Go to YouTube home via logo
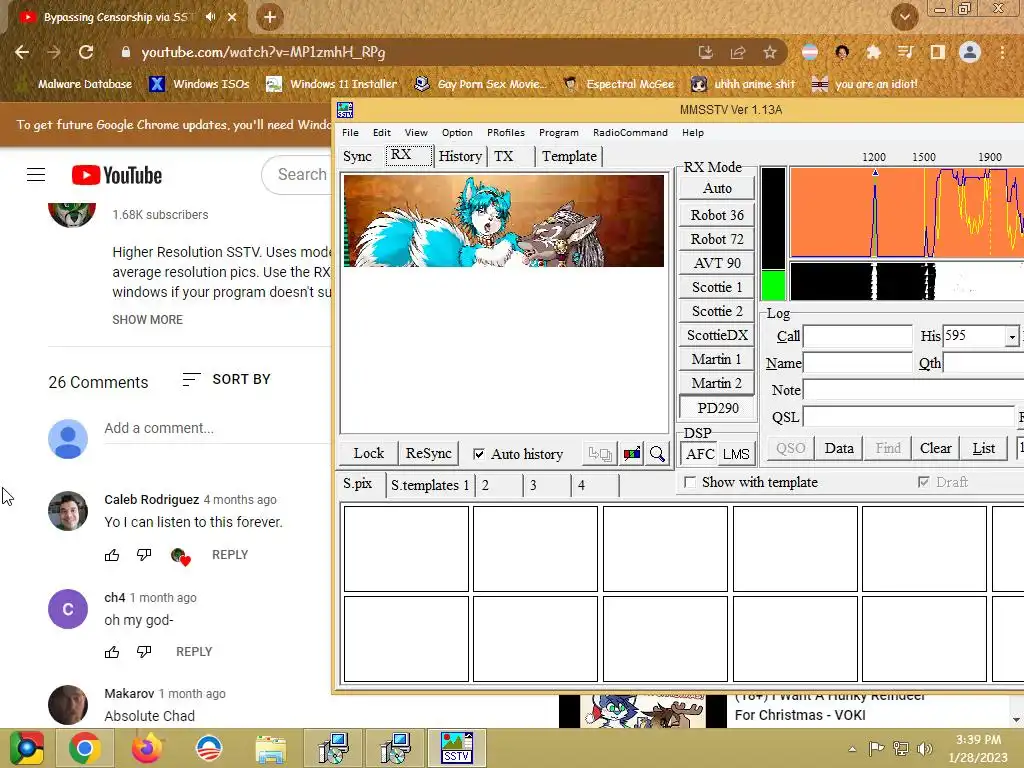Viewport: 1024px width, 768px height. [117, 175]
